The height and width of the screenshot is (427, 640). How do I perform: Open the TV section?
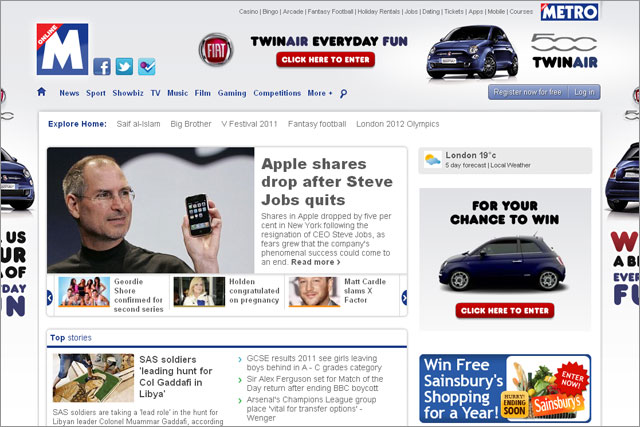[156, 93]
